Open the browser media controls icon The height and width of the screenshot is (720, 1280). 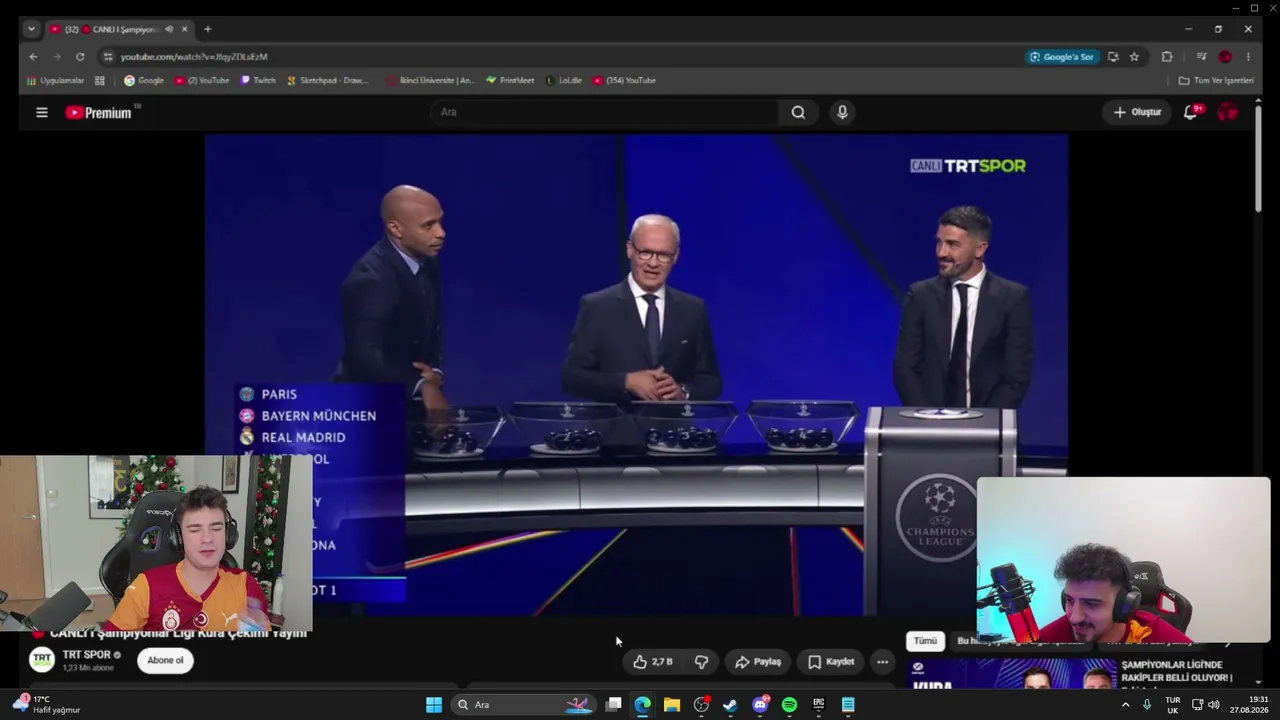(1201, 57)
